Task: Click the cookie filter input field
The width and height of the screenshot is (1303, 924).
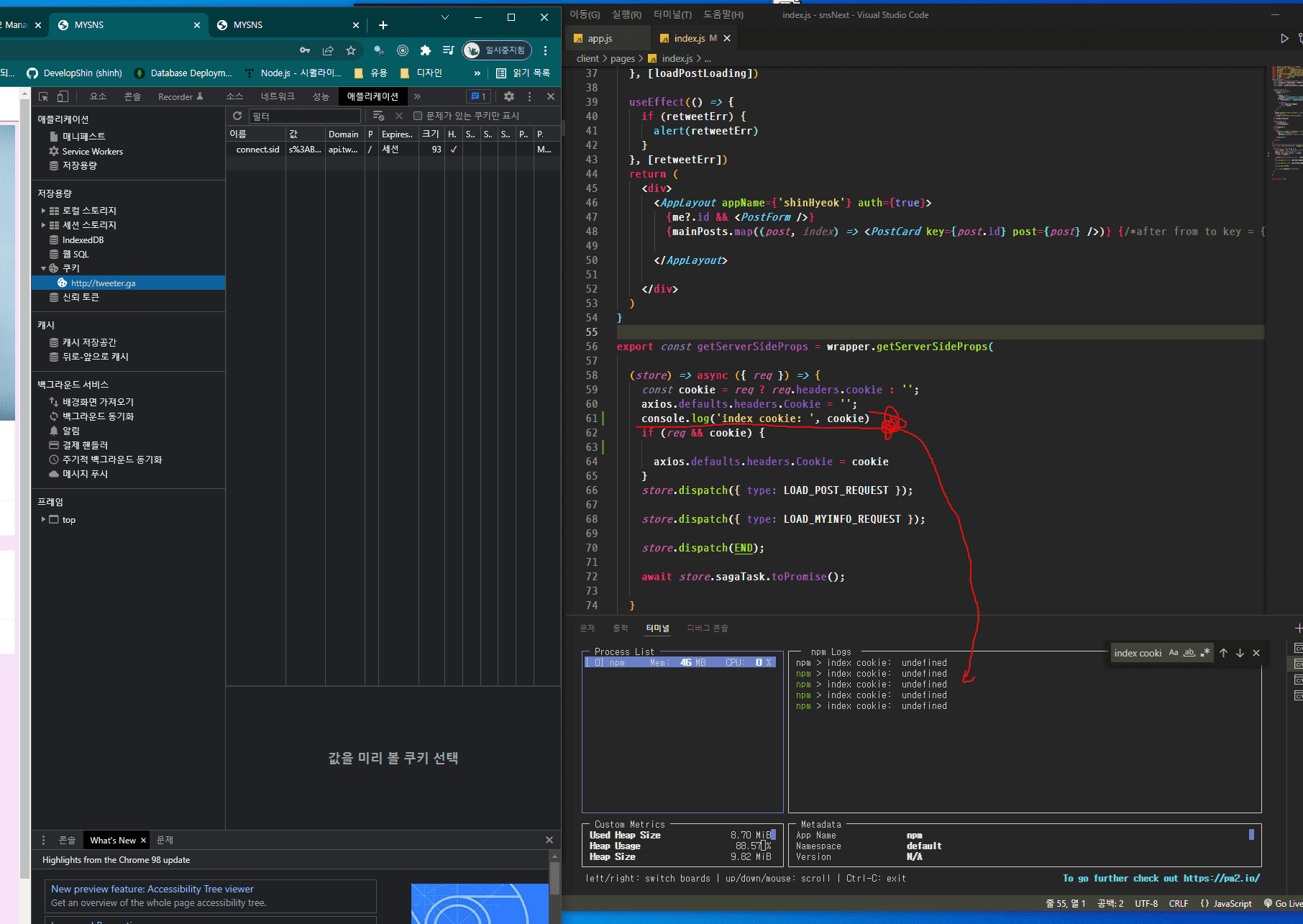Action: click(305, 116)
